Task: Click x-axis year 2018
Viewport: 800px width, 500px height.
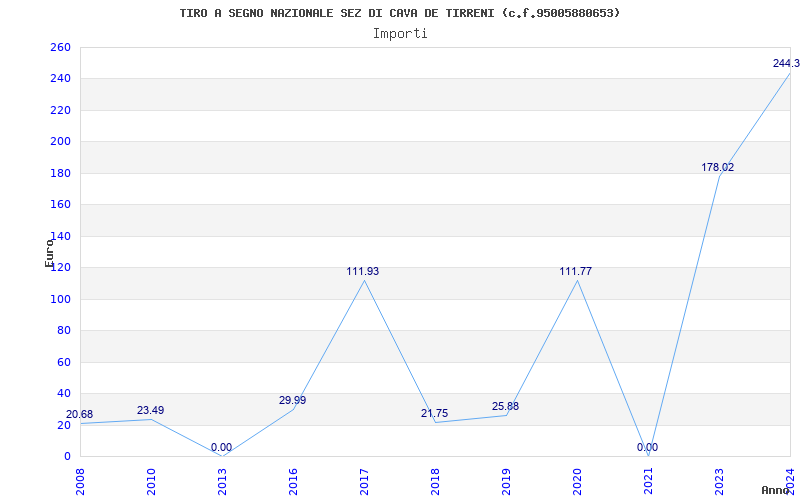Action: point(435,482)
